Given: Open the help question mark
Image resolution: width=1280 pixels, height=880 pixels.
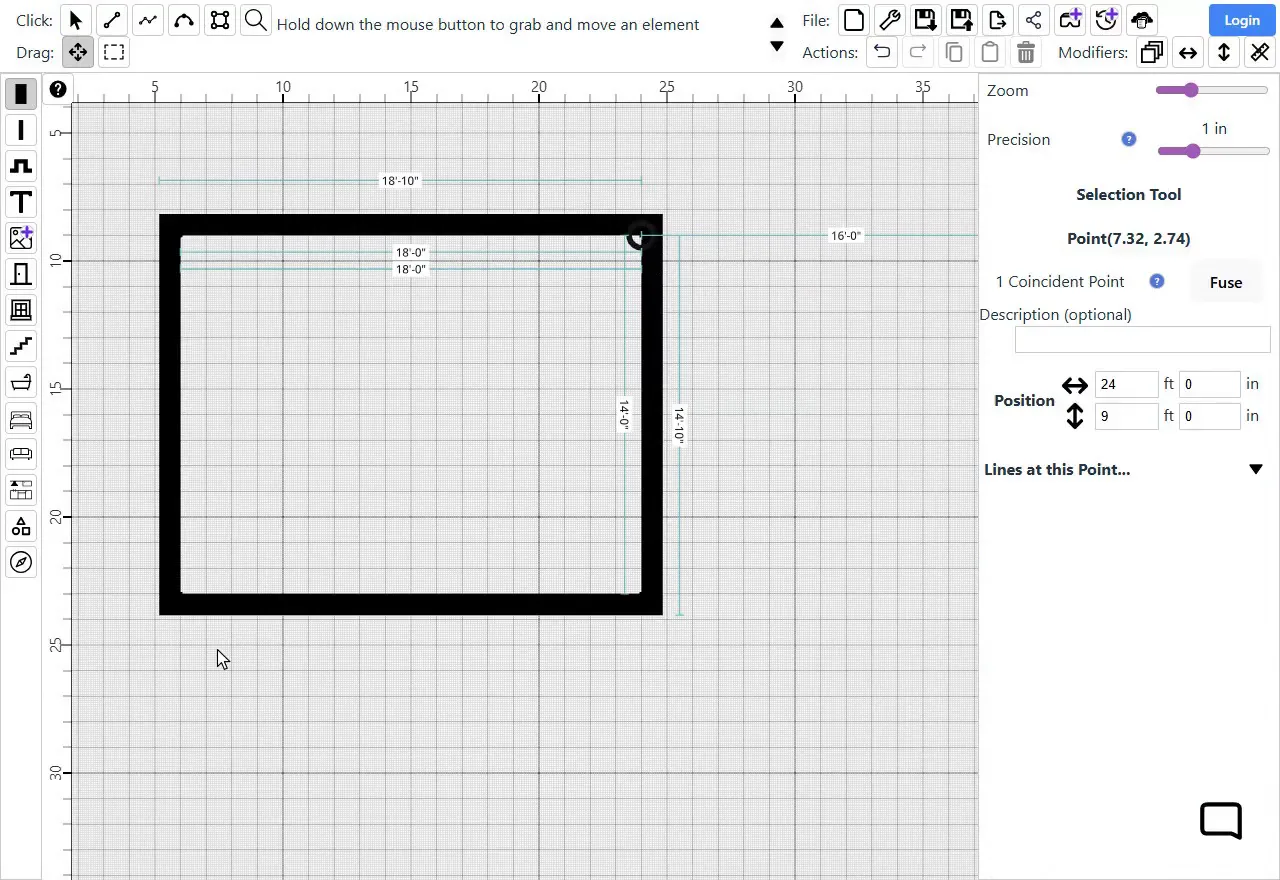Looking at the screenshot, I should tap(58, 89).
